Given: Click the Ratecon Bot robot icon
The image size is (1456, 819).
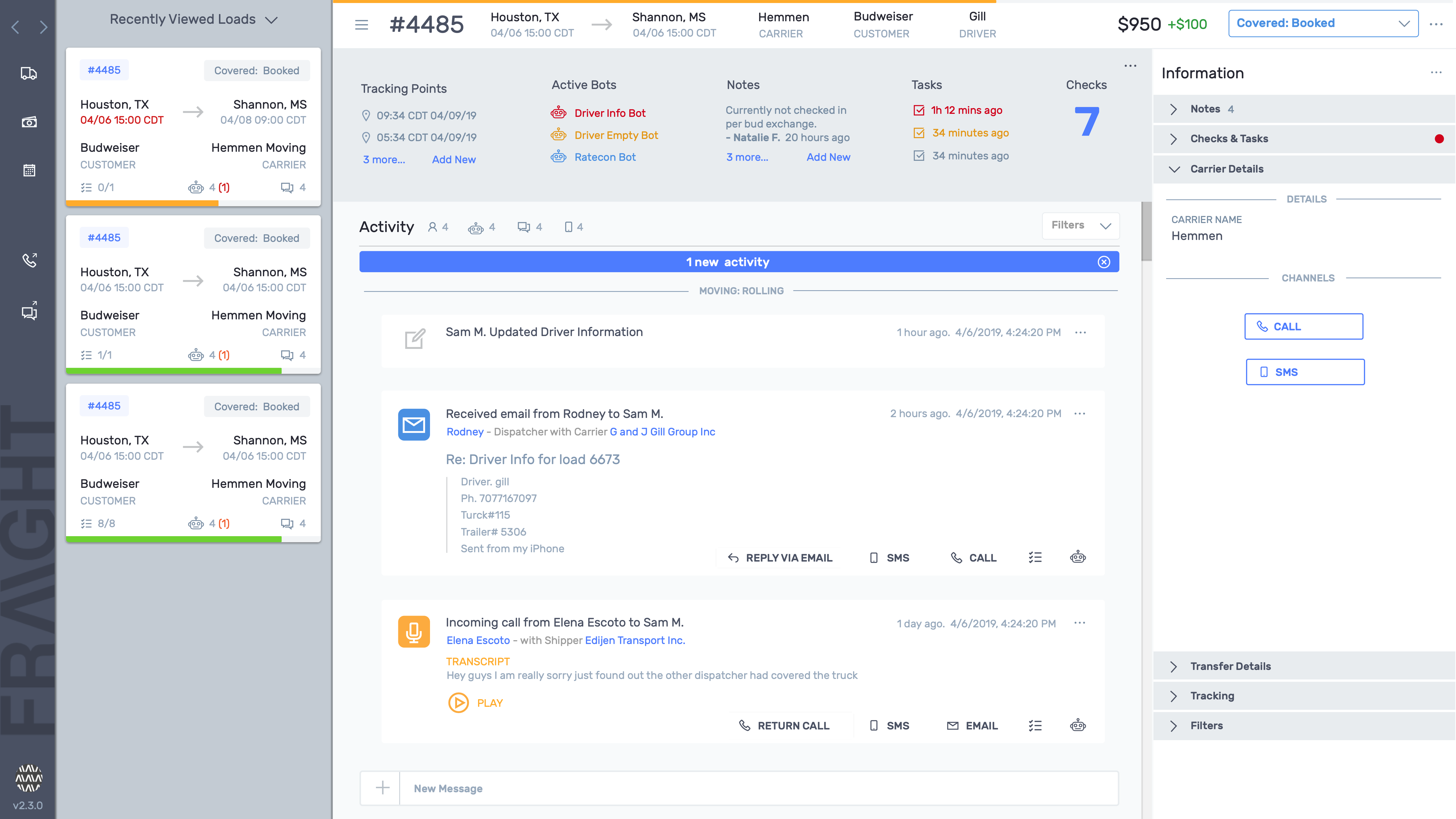Looking at the screenshot, I should pyautogui.click(x=558, y=156).
